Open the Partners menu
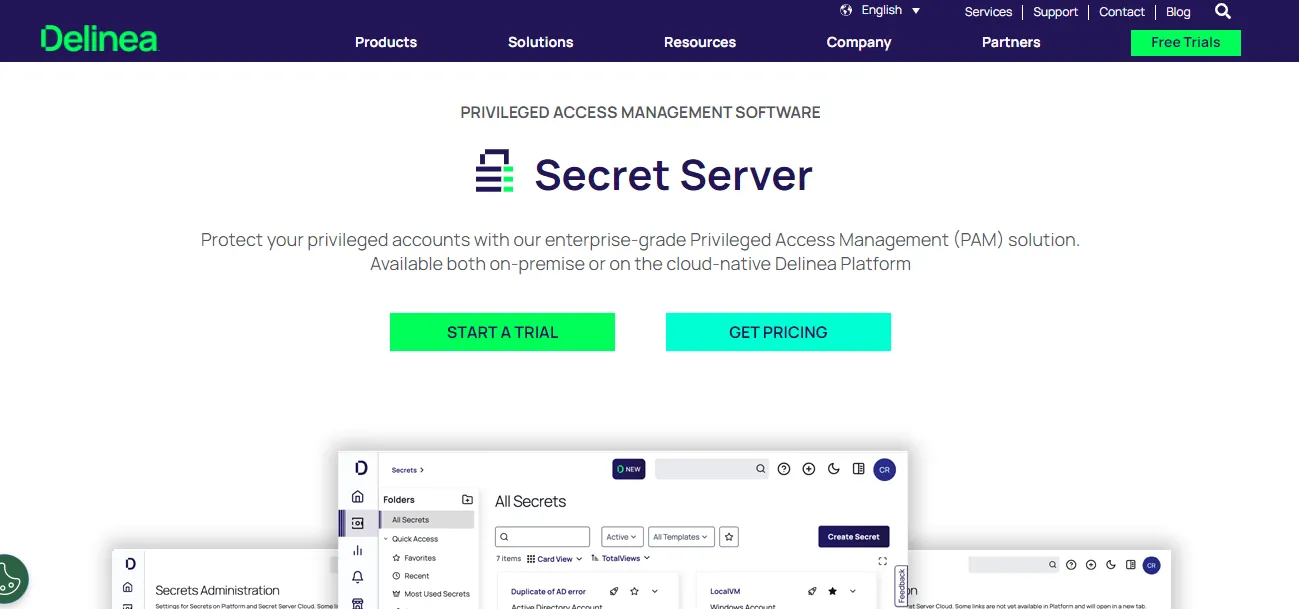 tap(1011, 42)
